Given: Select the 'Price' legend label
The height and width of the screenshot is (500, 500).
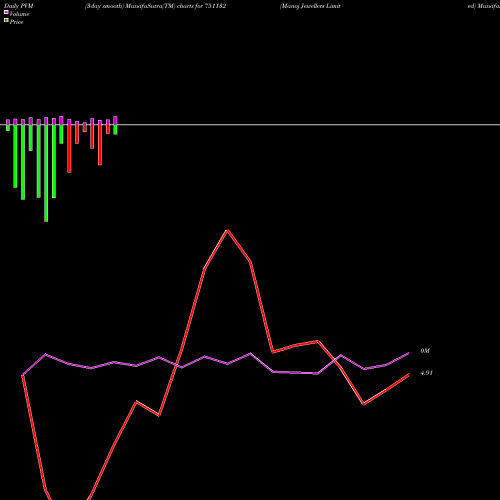Looking at the screenshot, I should [16, 22].
